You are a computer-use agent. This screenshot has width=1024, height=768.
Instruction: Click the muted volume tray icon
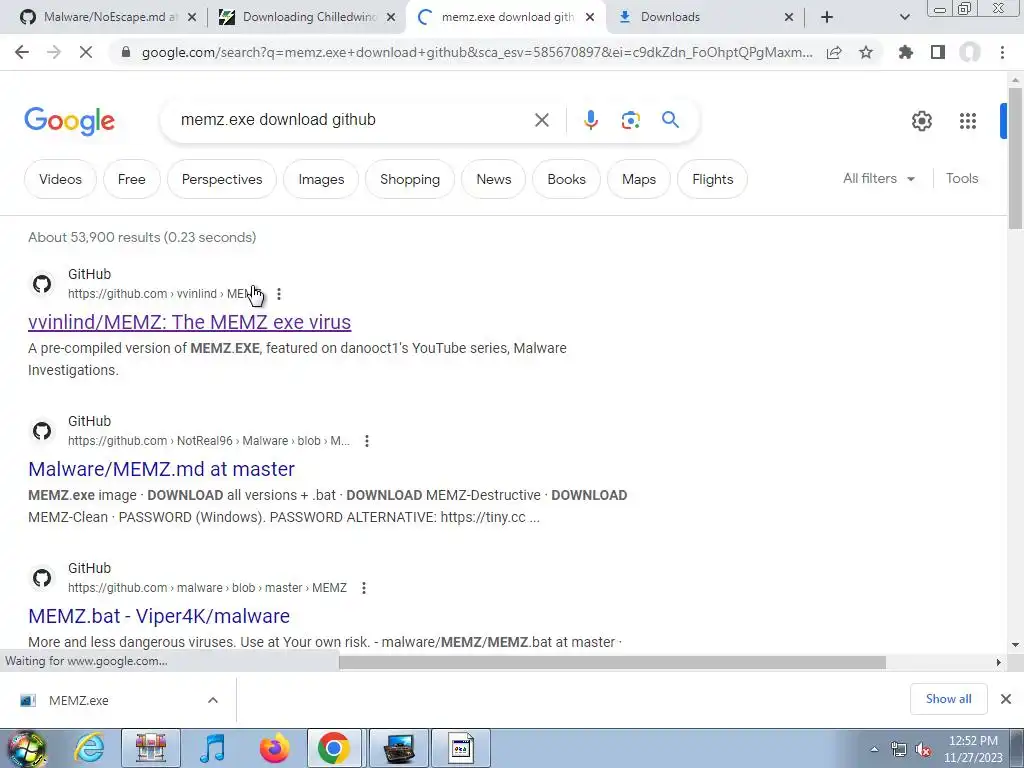(x=923, y=750)
